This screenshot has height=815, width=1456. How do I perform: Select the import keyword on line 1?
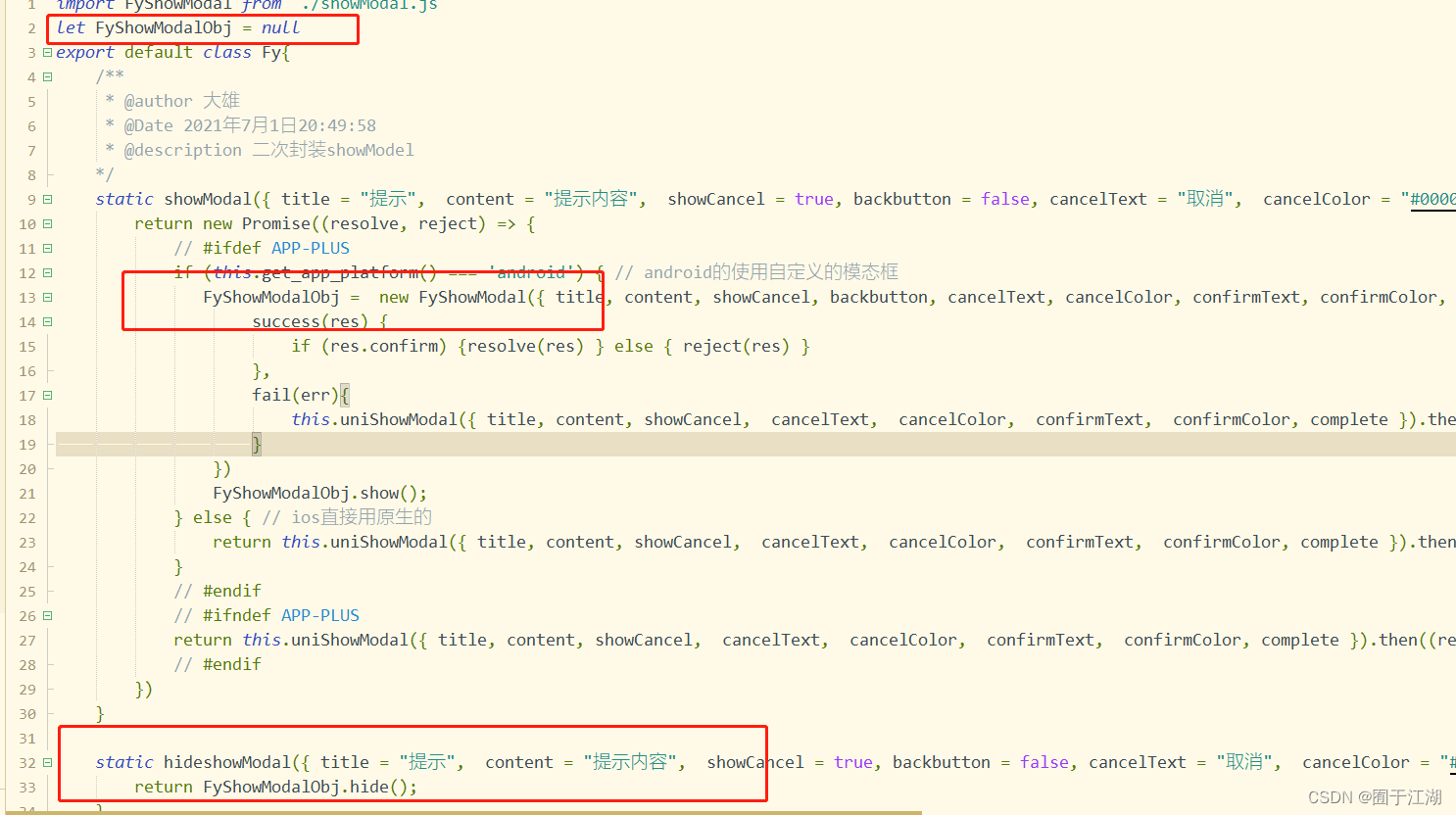[x=85, y=7]
